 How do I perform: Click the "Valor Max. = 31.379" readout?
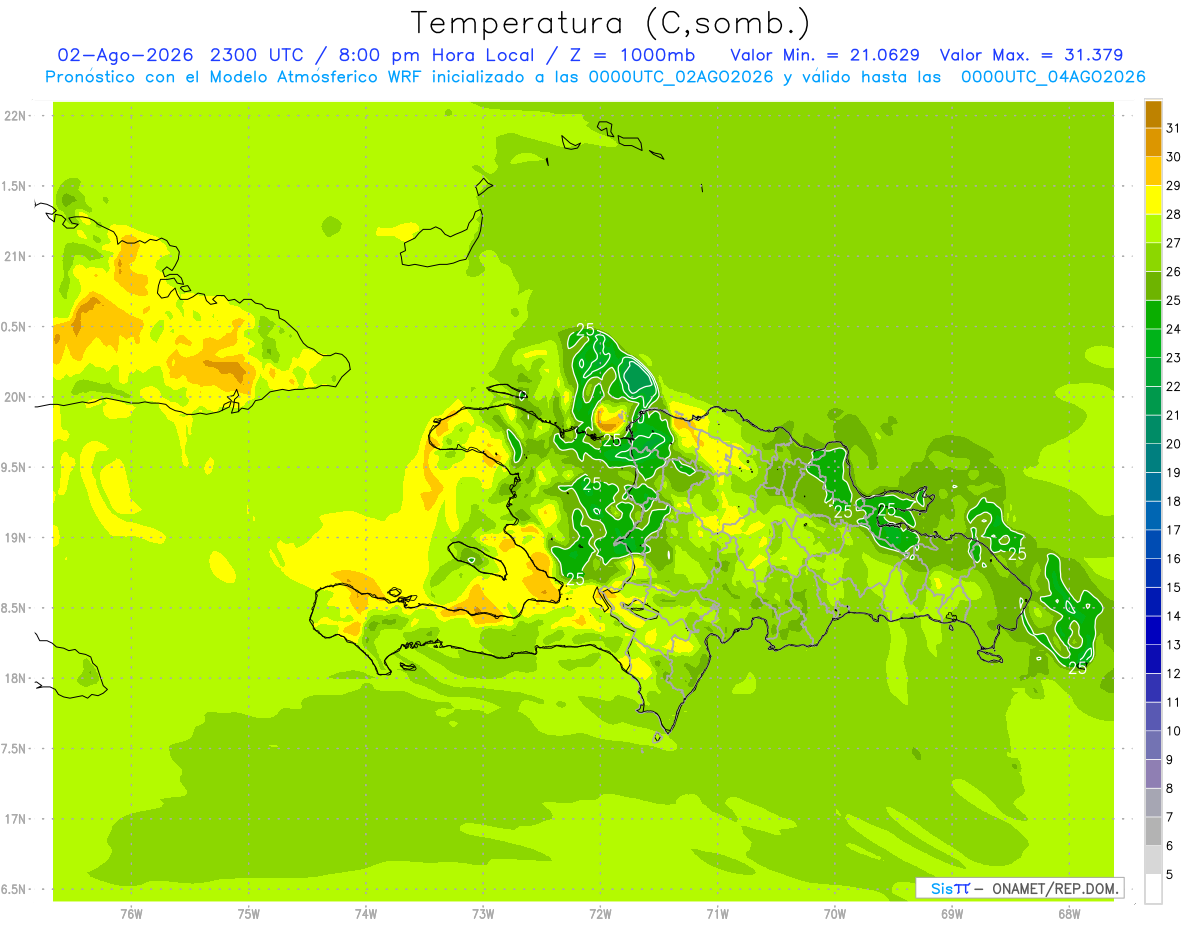1031,55
